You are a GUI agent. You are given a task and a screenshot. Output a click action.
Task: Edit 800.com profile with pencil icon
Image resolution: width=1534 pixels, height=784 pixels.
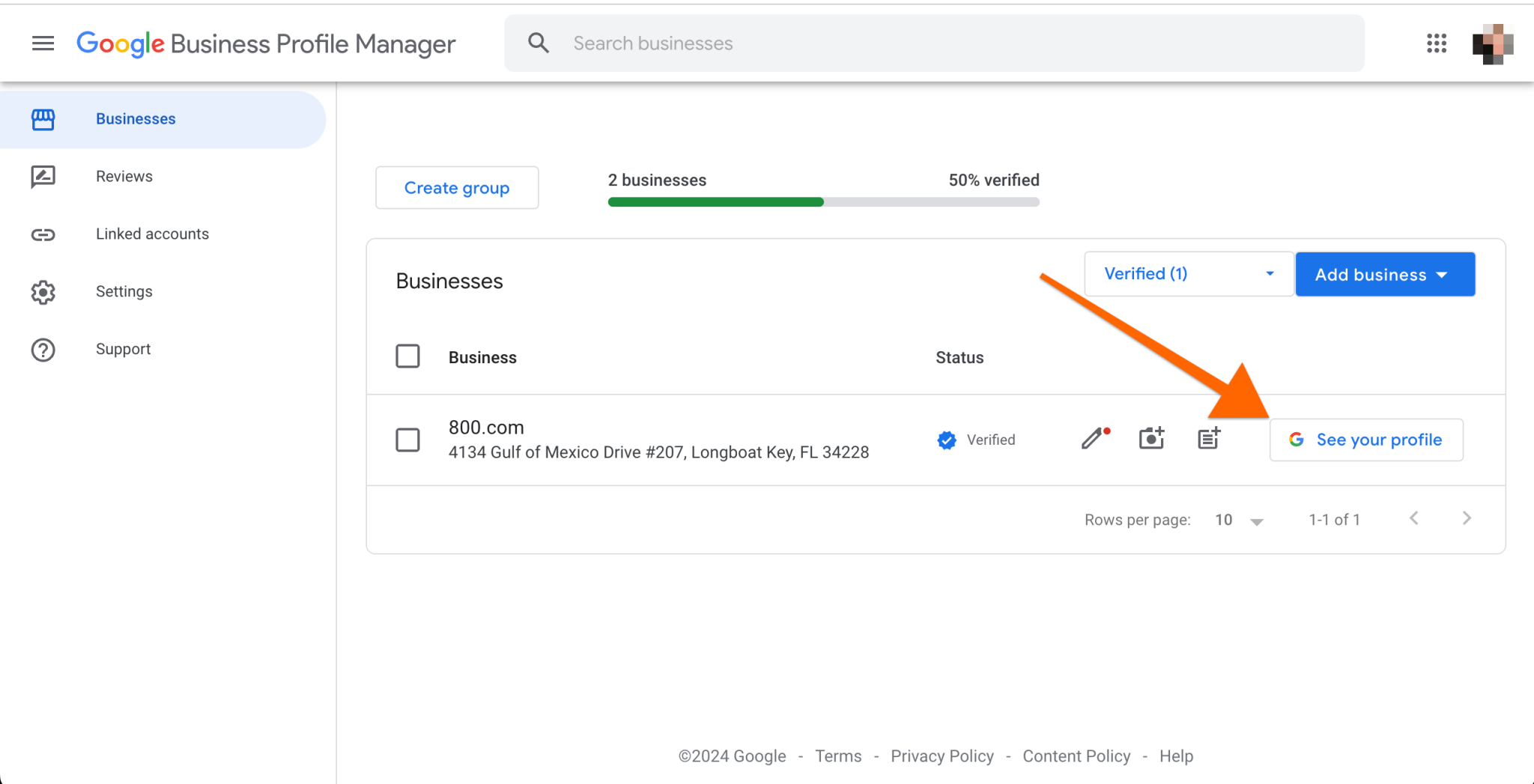(x=1095, y=438)
